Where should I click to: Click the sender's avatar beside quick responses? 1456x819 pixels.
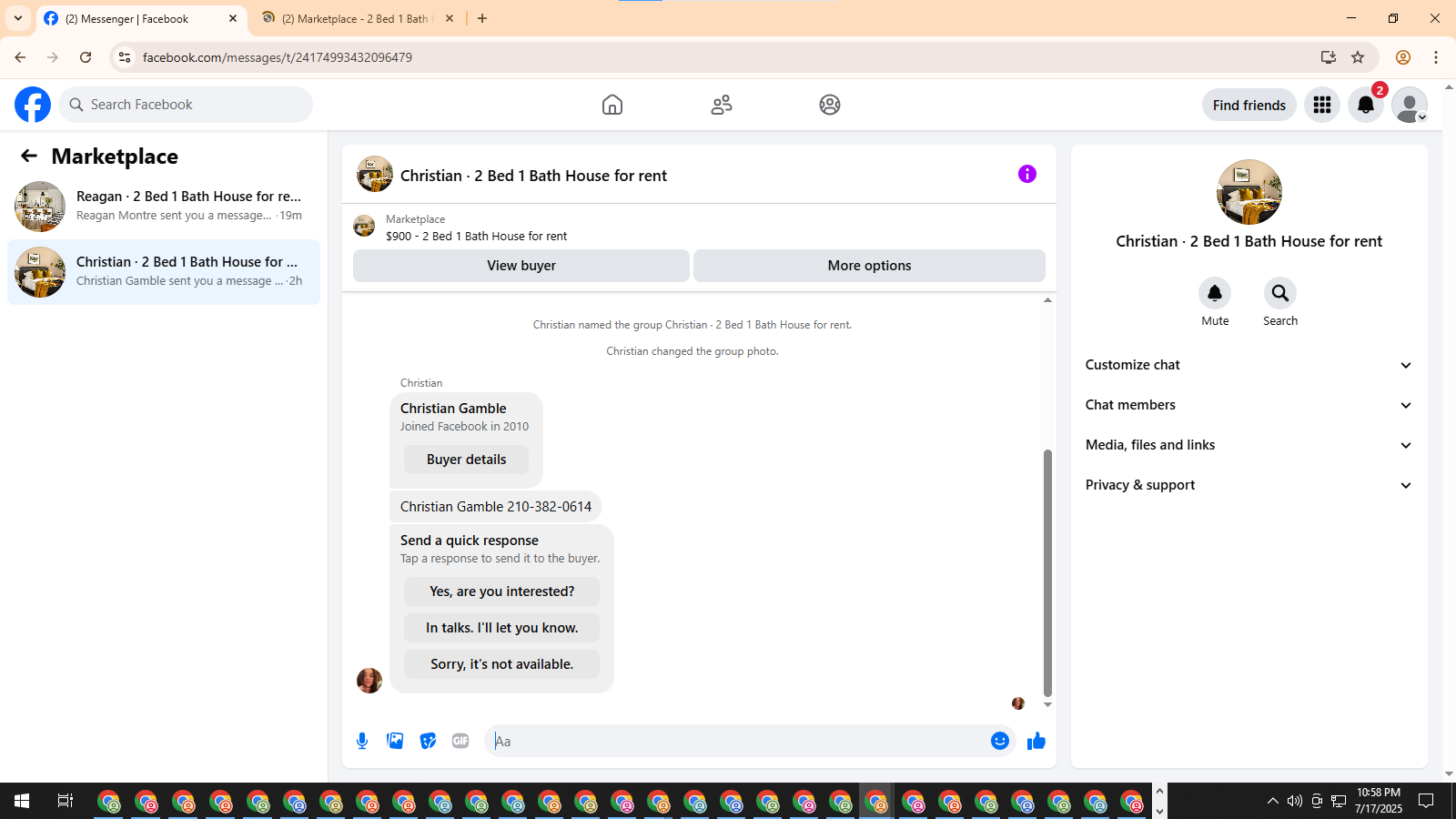369,681
